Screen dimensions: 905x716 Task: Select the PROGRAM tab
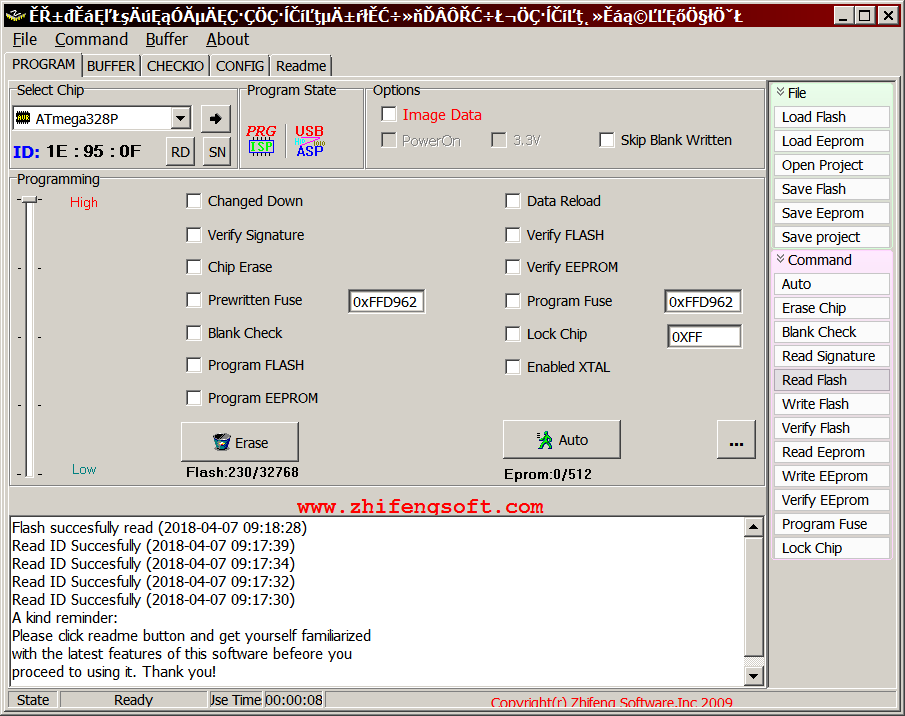pyautogui.click(x=43, y=64)
